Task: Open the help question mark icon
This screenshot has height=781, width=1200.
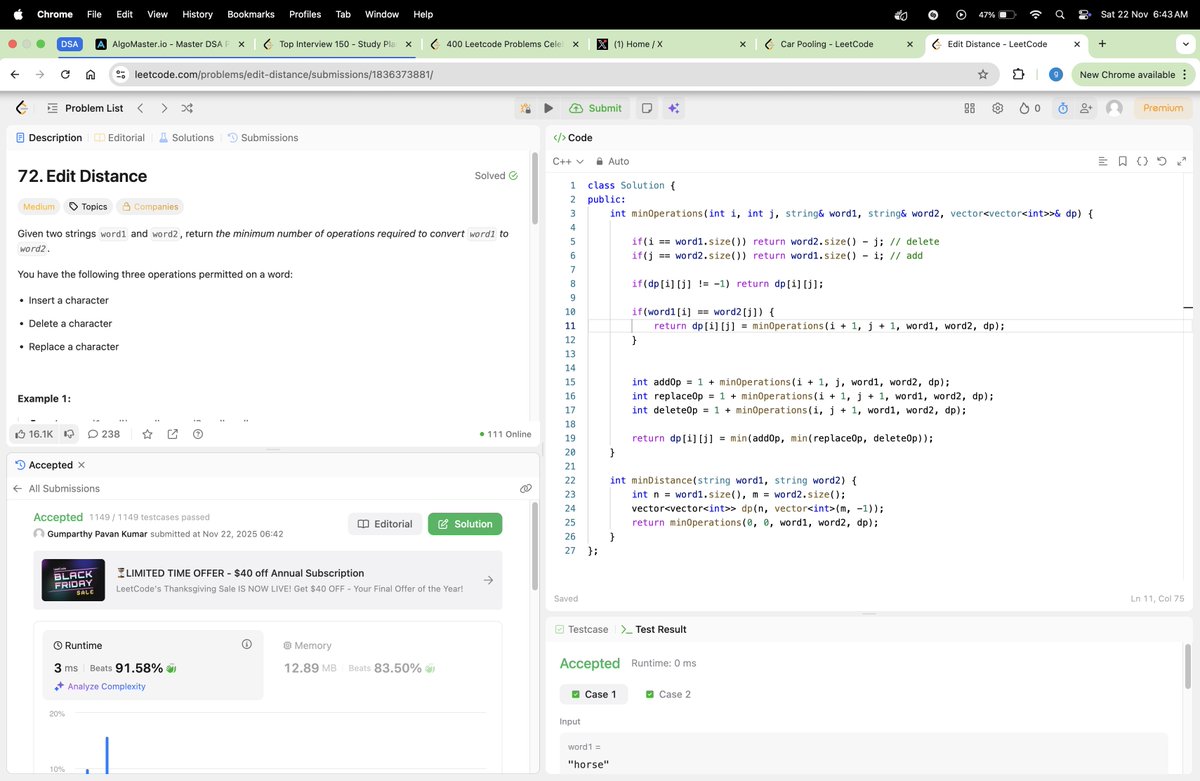Action: [198, 434]
